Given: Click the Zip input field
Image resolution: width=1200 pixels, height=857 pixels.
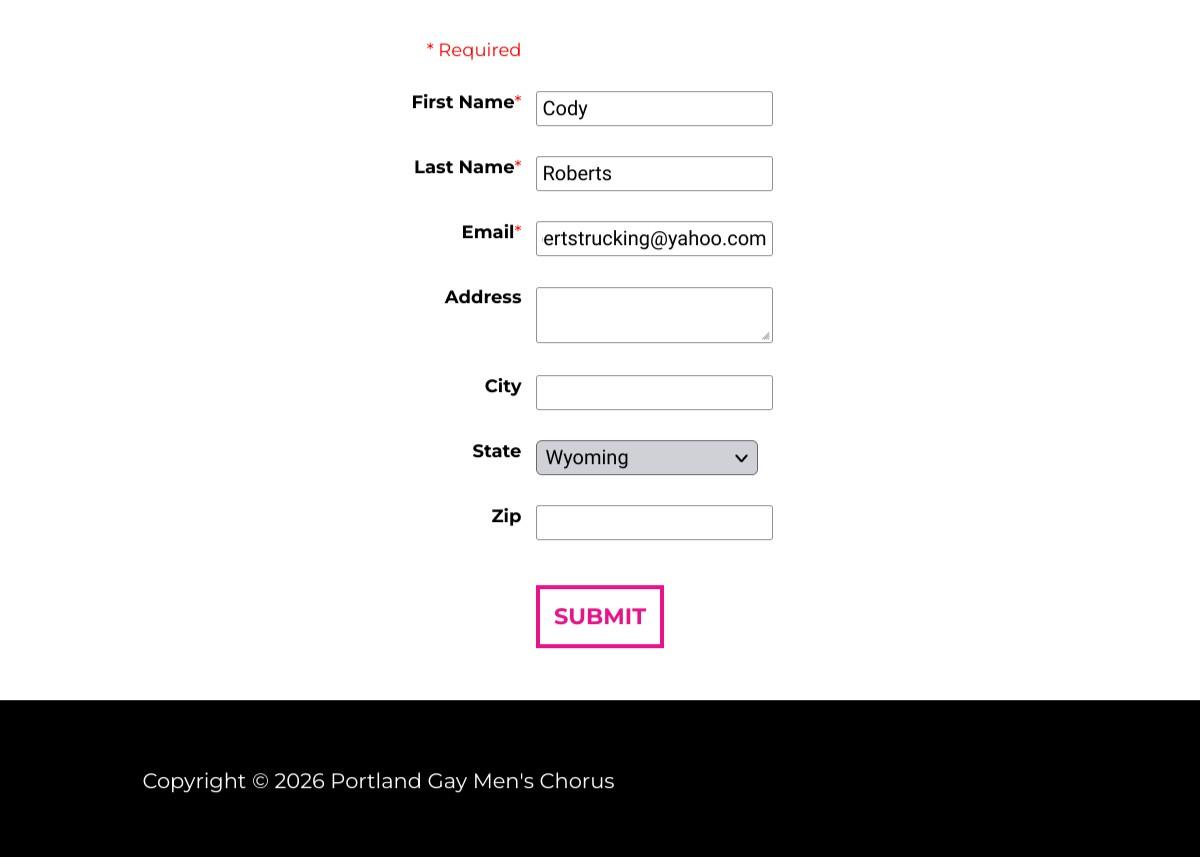Looking at the screenshot, I should pos(654,523).
